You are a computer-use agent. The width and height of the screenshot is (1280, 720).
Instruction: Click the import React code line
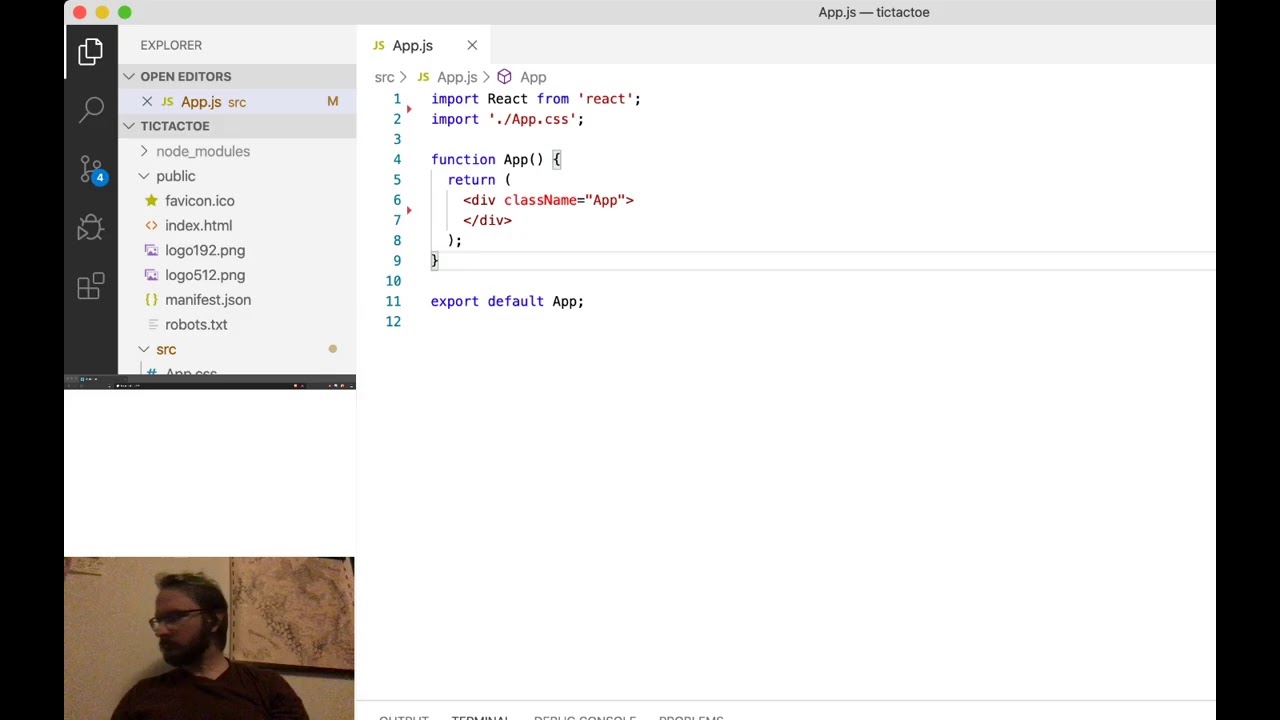[536, 99]
